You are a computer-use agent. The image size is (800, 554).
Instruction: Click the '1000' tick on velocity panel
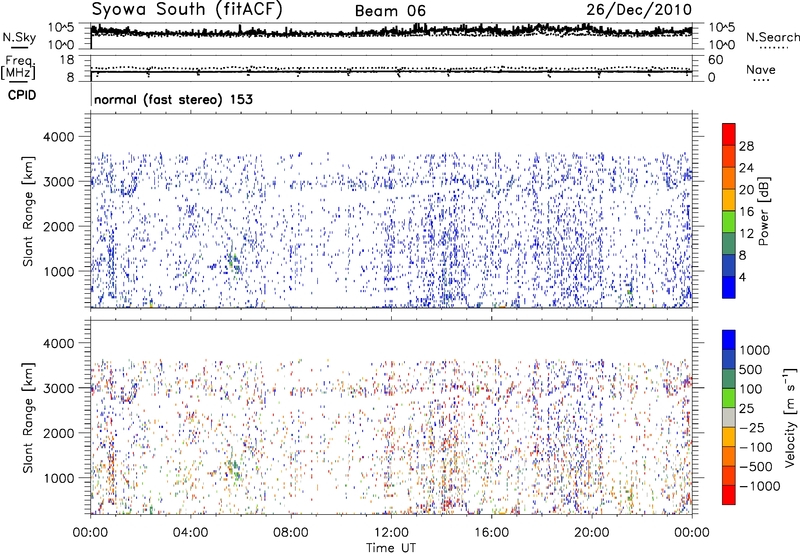pos(61,478)
